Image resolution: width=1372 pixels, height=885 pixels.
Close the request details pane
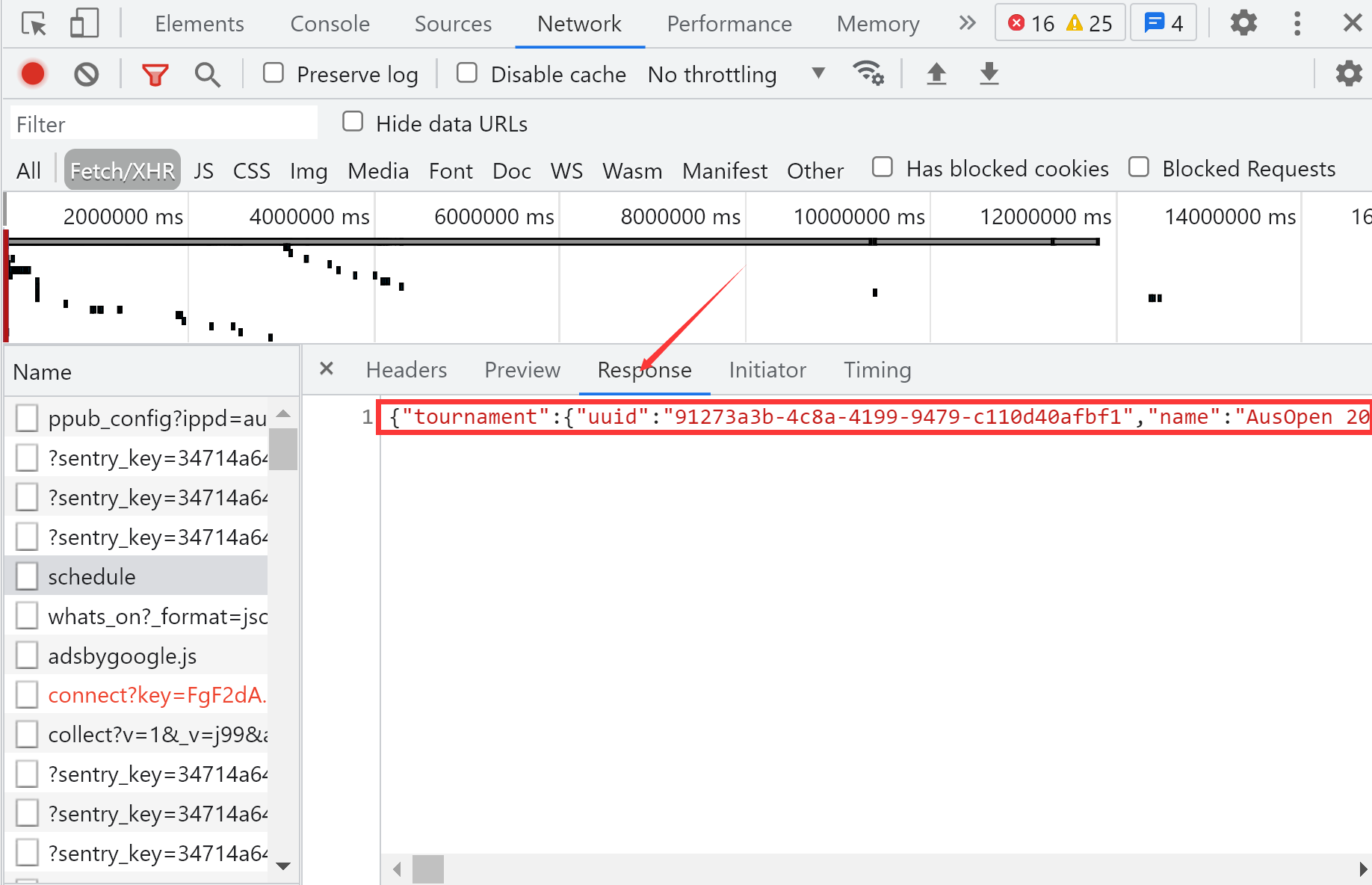coord(327,369)
